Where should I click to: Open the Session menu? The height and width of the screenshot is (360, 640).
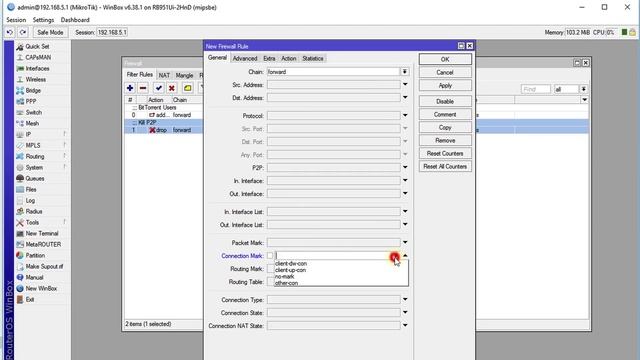[16, 20]
